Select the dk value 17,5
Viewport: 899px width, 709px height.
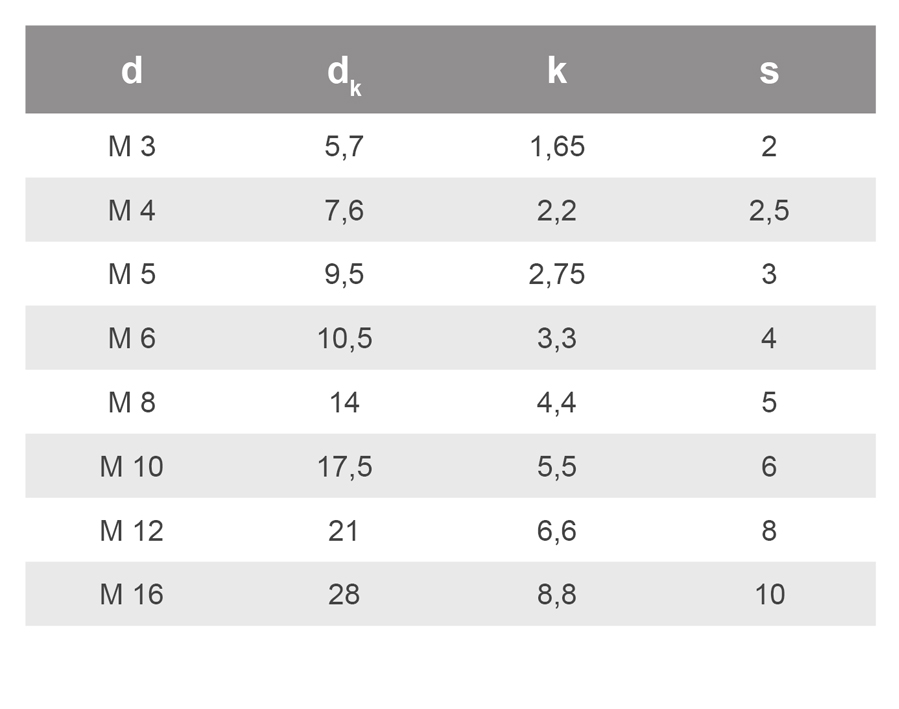344,467
